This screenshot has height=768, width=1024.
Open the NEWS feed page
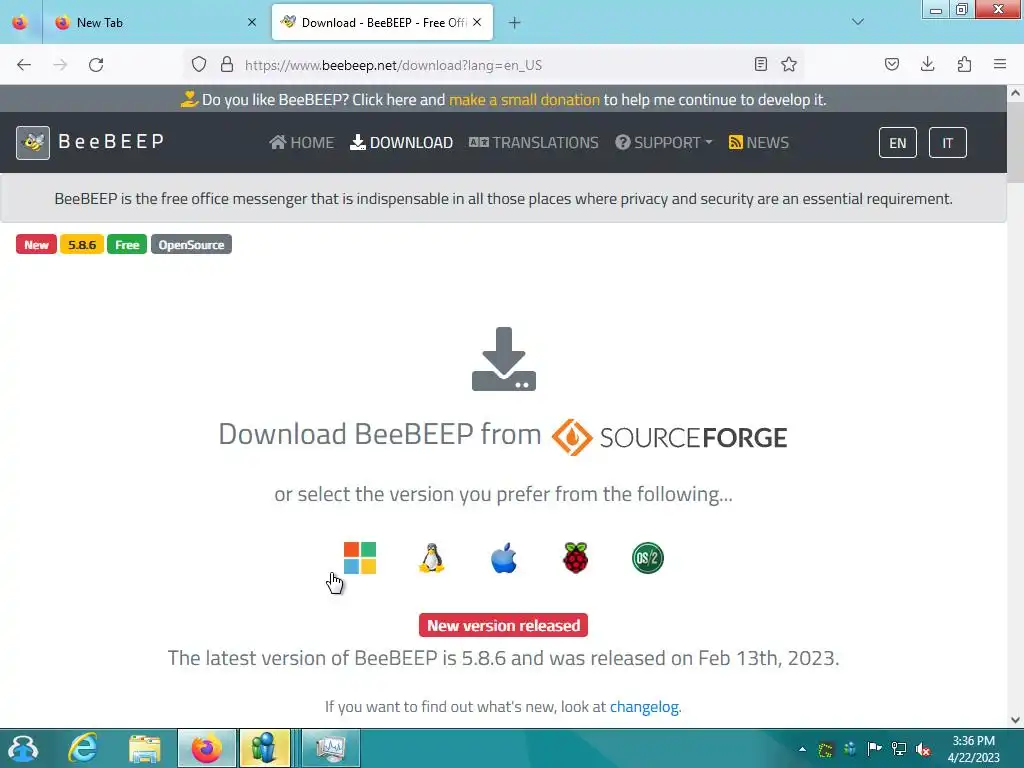click(759, 142)
